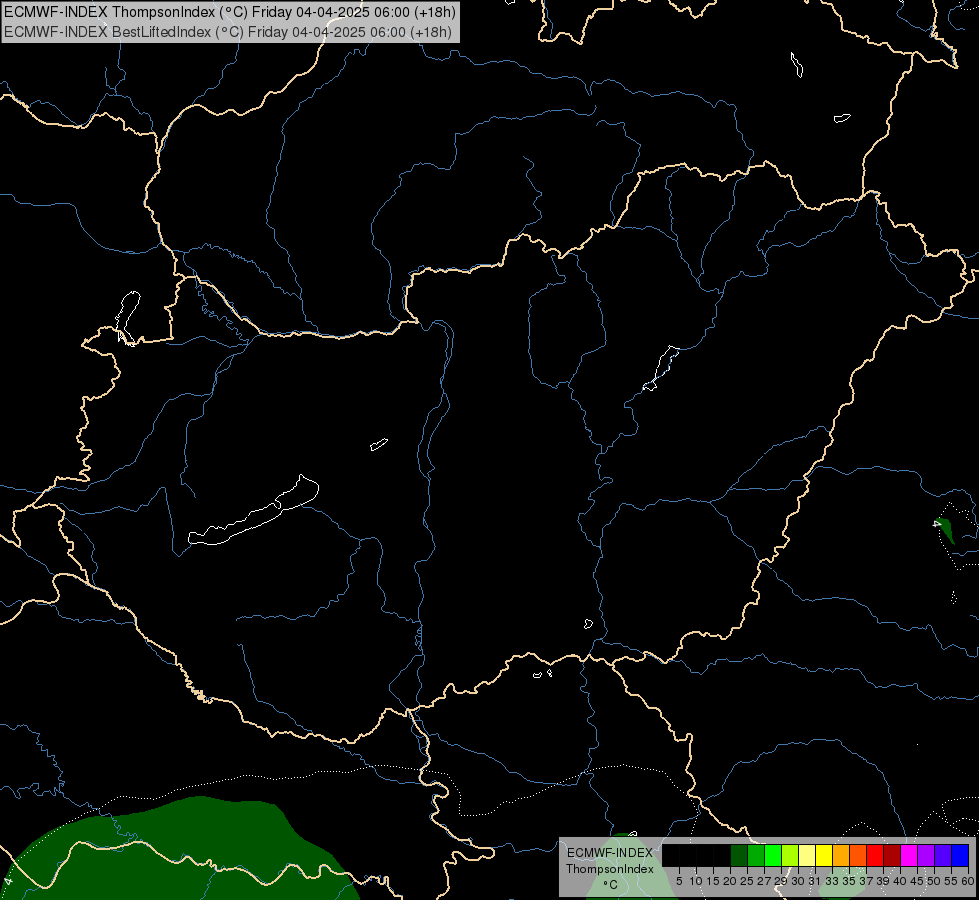Click the BestLiftedIndex title line at top

tap(228, 32)
